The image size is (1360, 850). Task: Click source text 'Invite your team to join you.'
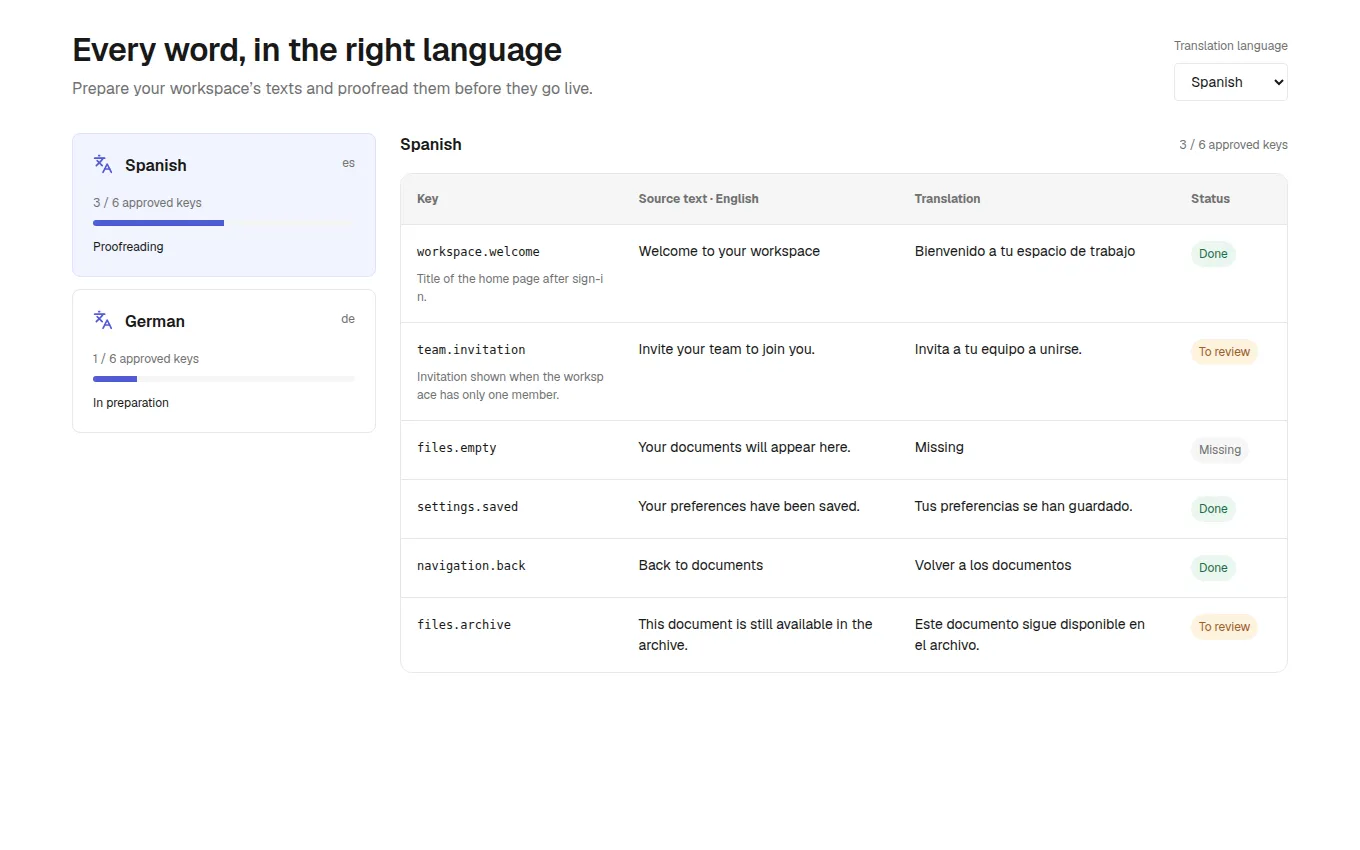[x=727, y=350]
